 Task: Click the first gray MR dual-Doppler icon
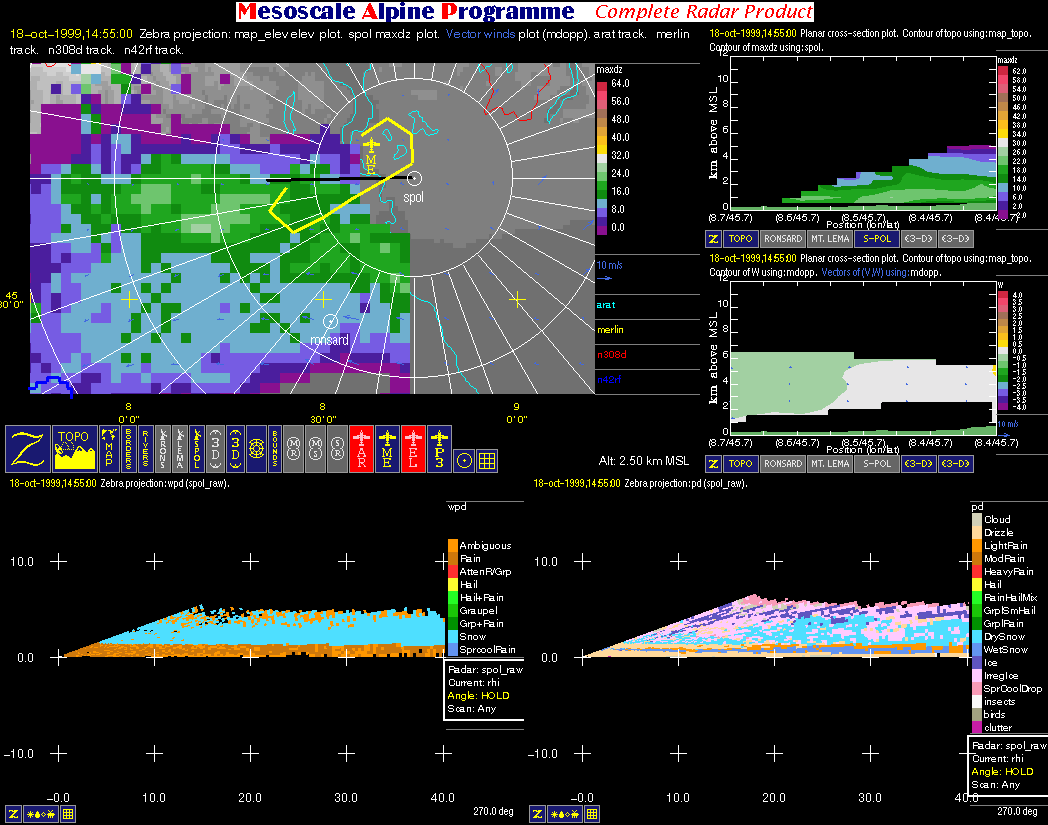tap(293, 449)
